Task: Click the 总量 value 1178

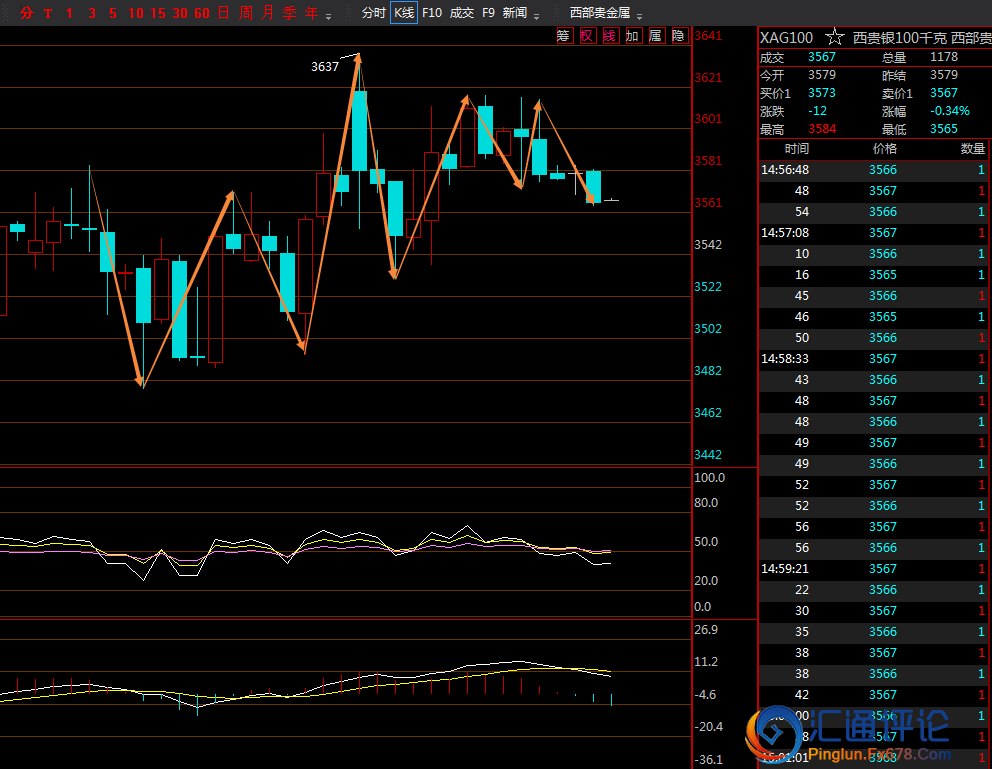Action: (x=944, y=57)
